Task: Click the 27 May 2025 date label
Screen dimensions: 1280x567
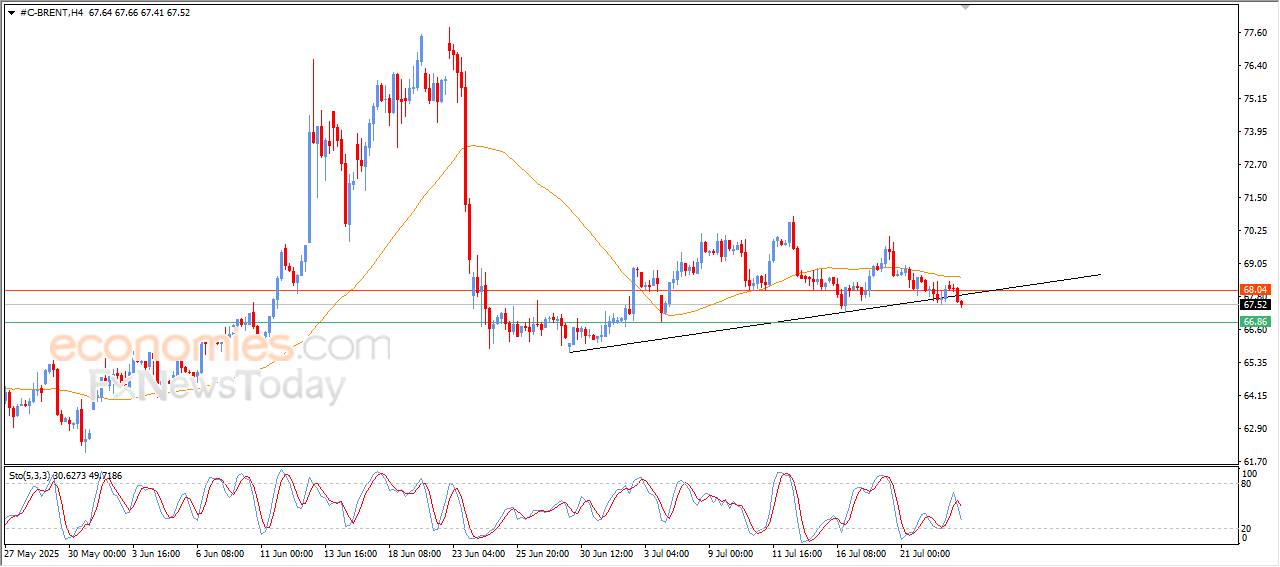Action: 32,553
